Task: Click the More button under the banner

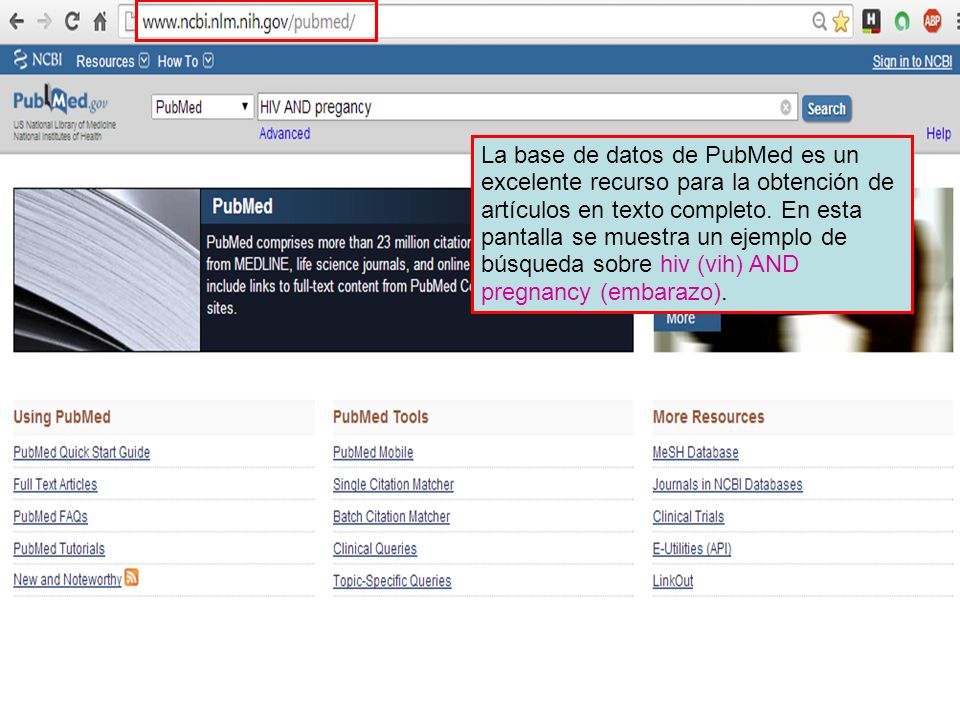Action: (687, 320)
